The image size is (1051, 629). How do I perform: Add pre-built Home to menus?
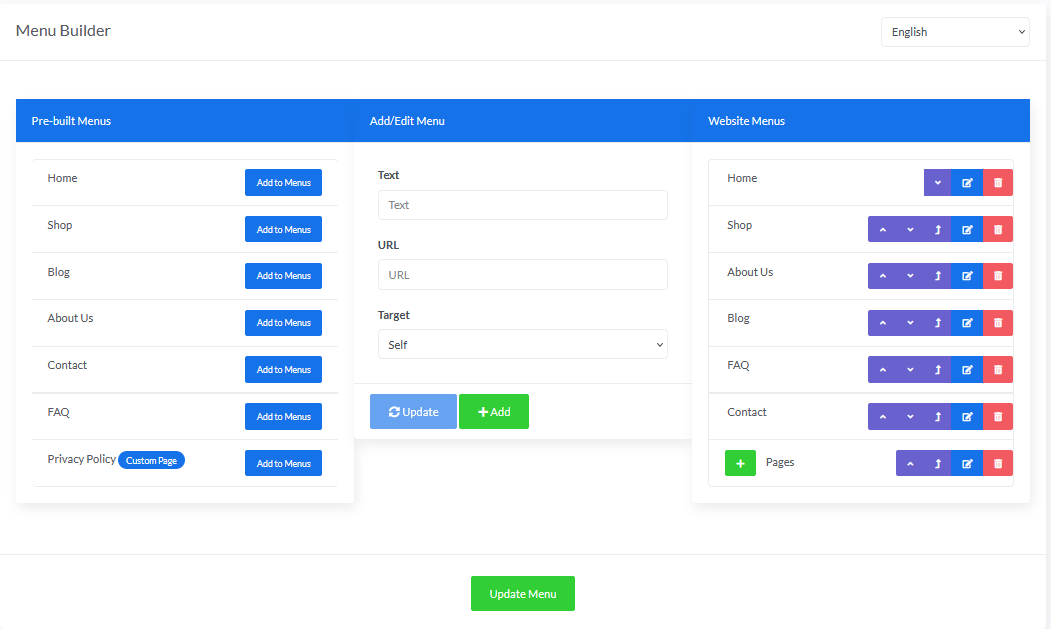(283, 183)
